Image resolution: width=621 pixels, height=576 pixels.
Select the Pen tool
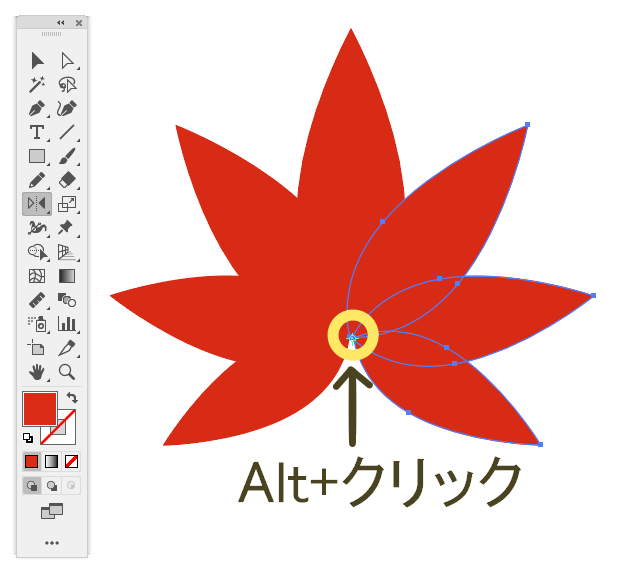(37, 109)
